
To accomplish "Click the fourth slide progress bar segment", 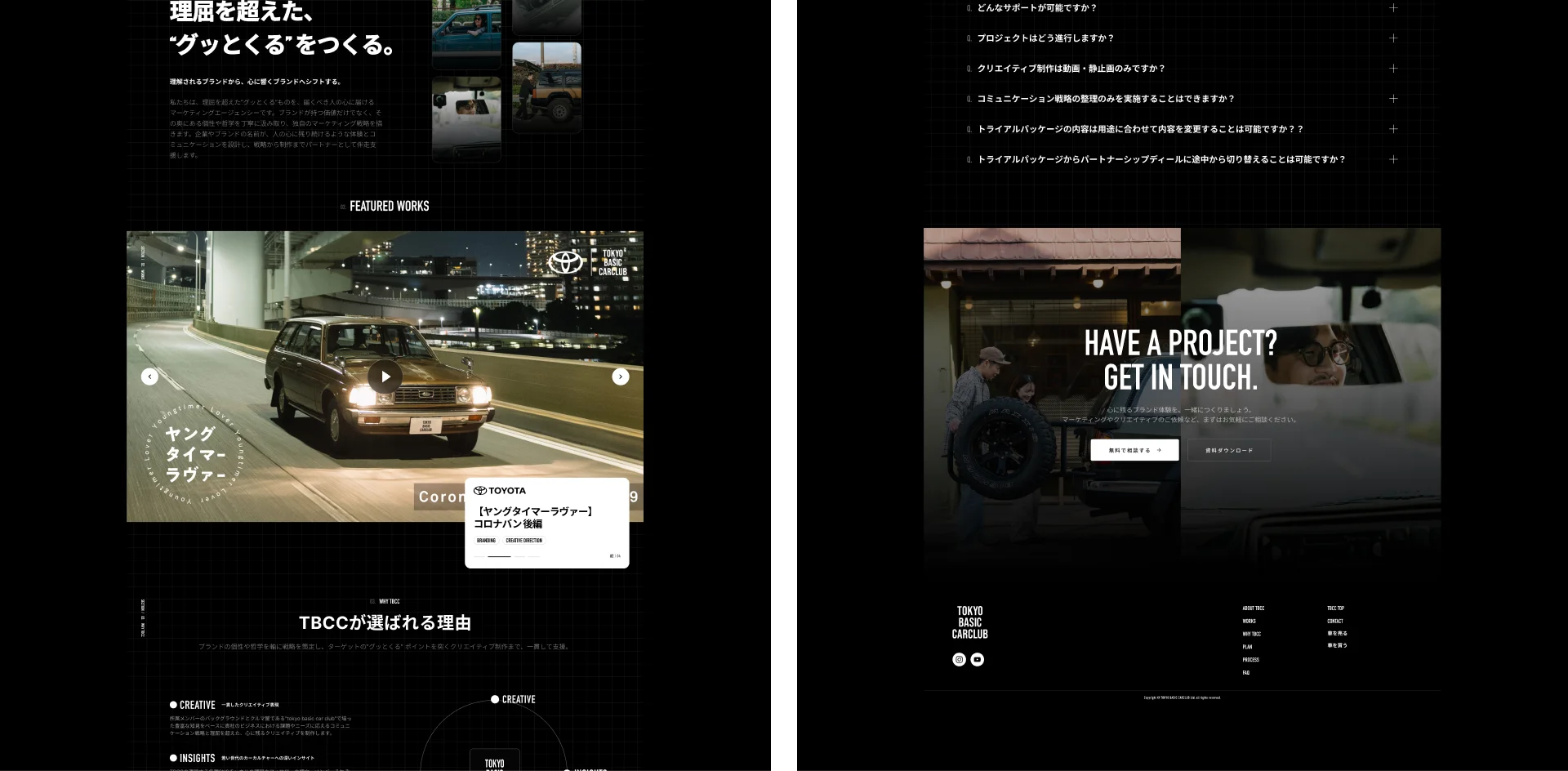I will pos(534,556).
